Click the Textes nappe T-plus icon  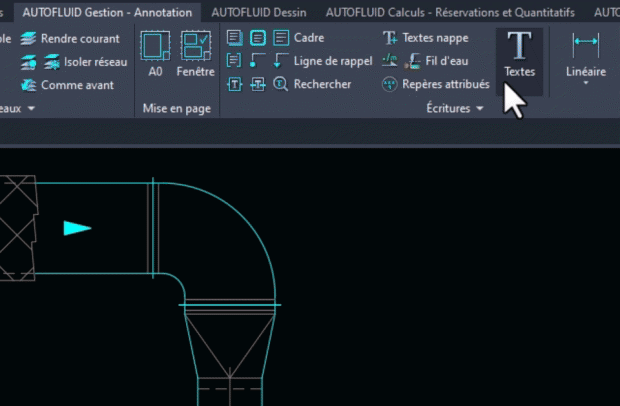390,38
